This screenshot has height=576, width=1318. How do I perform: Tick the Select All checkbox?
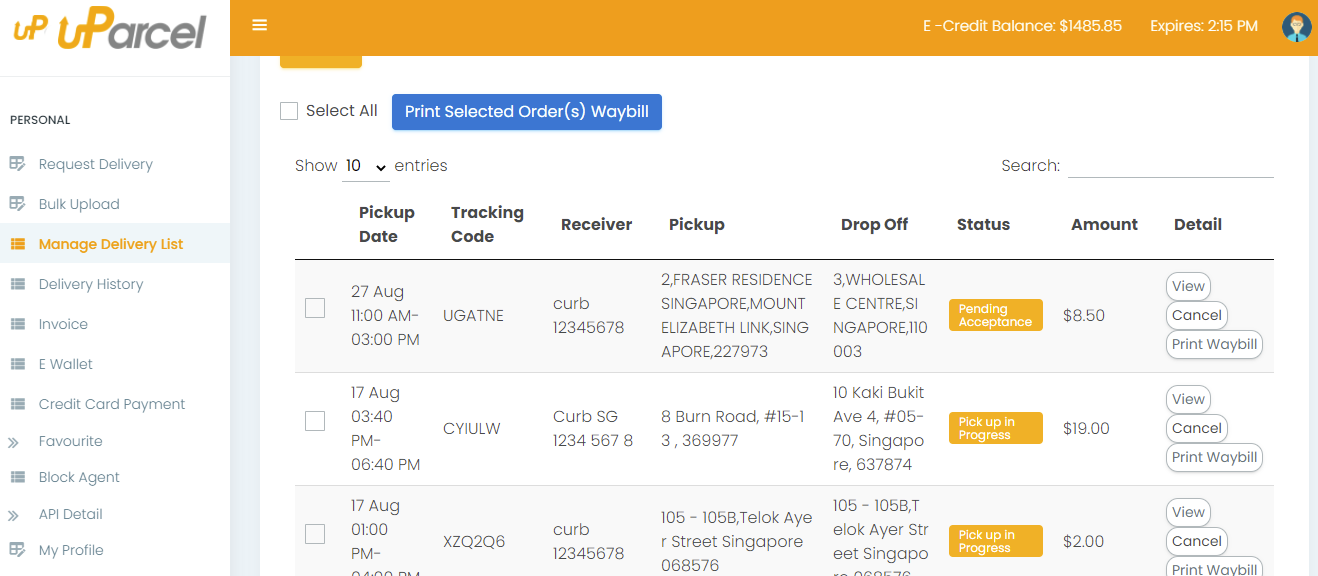289,111
